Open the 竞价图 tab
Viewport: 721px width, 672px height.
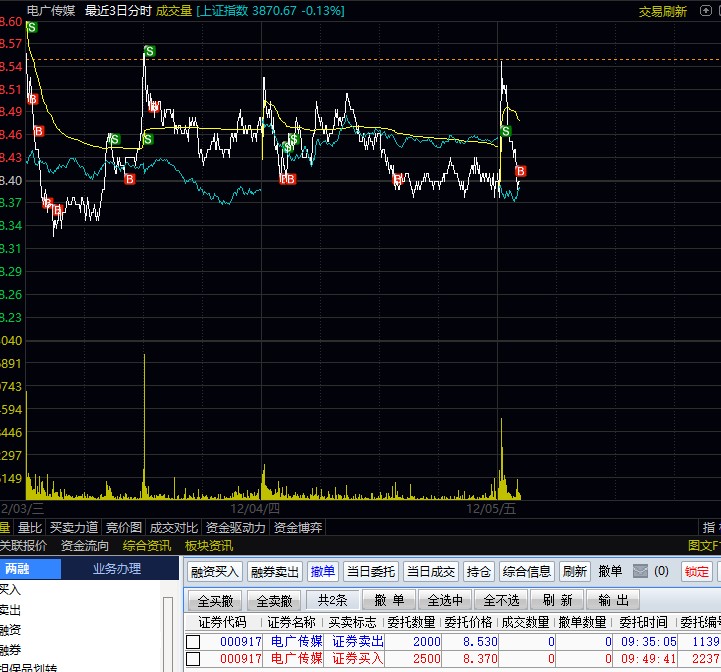[124, 527]
